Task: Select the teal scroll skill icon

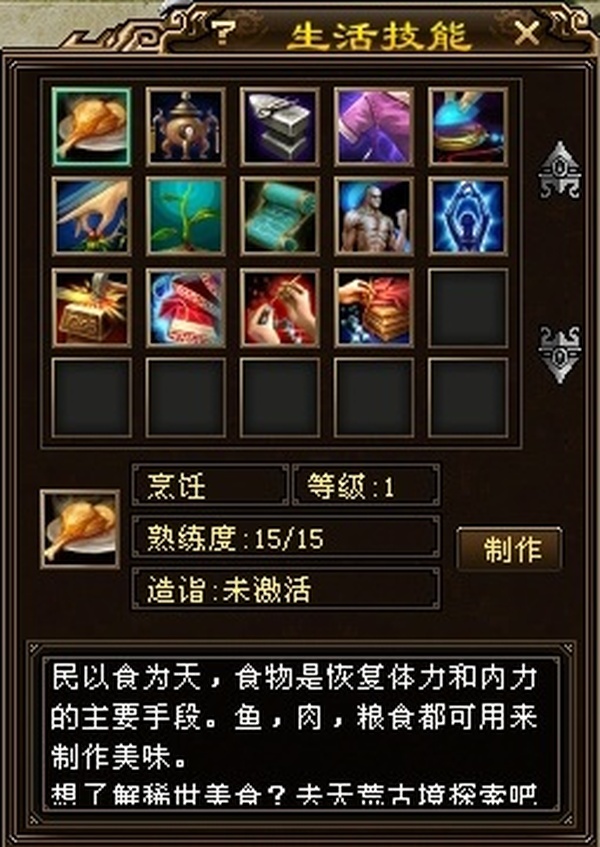Action: click(280, 216)
